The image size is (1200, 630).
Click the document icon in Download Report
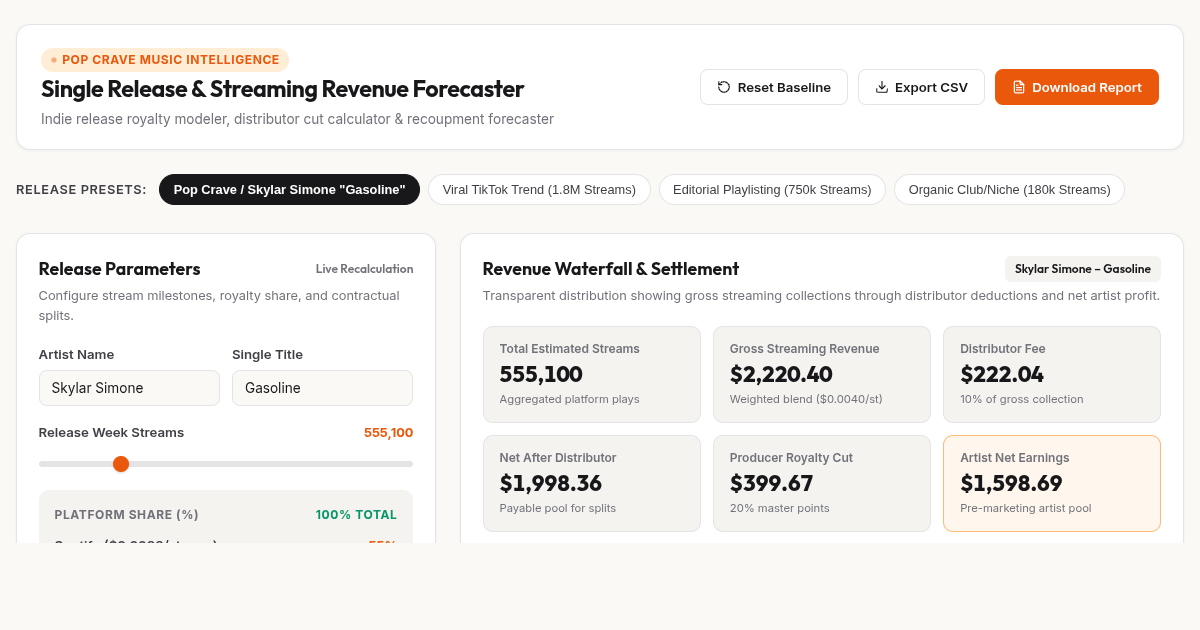pyautogui.click(x=1019, y=87)
